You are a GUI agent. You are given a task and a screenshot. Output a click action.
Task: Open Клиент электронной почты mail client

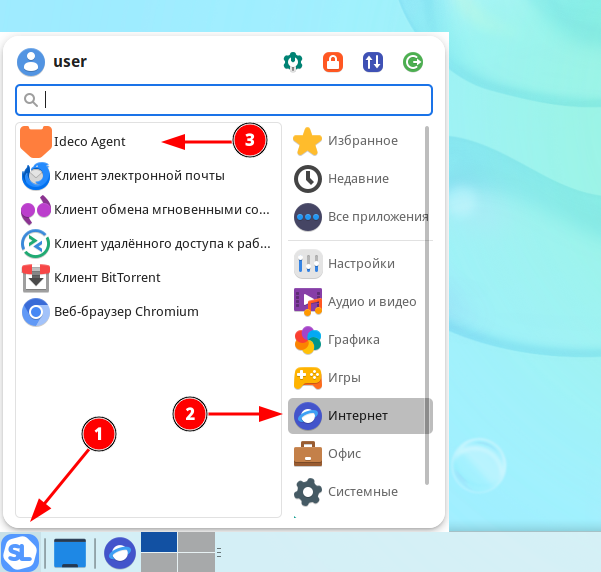pyautogui.click(x=138, y=176)
